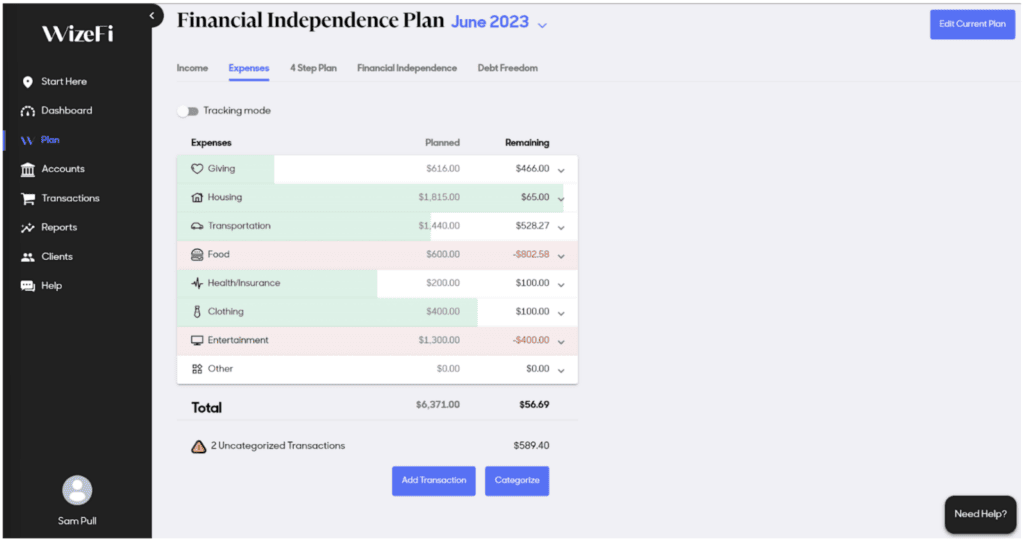Click the Reports chart icon
Viewport: 1024px width, 540px height.
pyautogui.click(x=28, y=228)
